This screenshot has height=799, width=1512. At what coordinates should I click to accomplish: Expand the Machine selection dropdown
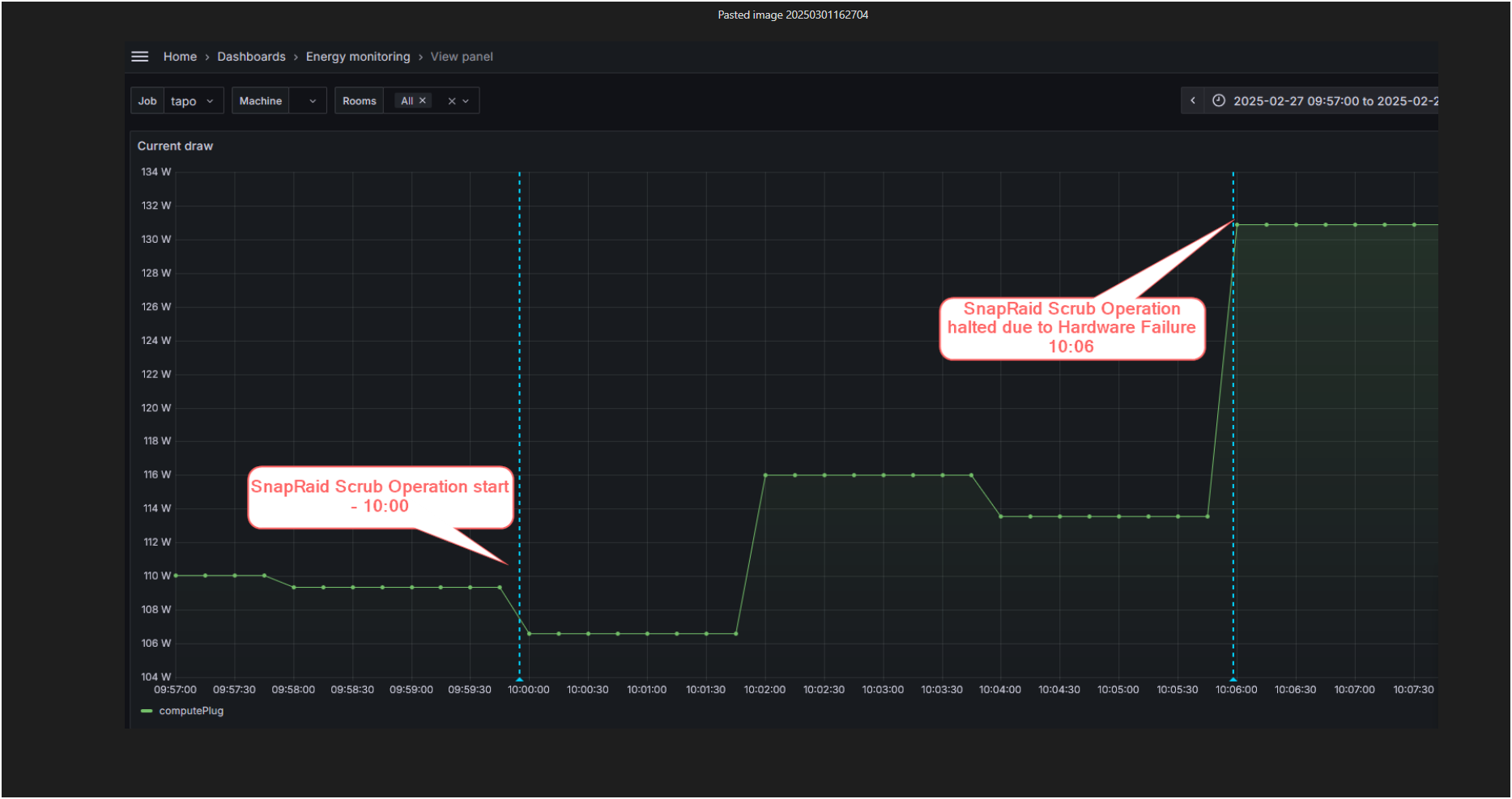(x=312, y=100)
